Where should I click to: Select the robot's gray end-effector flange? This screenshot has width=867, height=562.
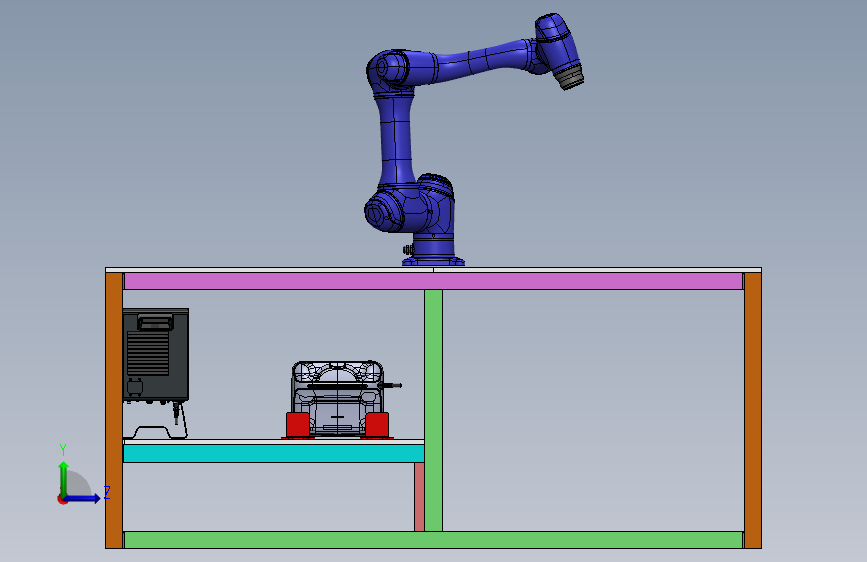[x=571, y=76]
